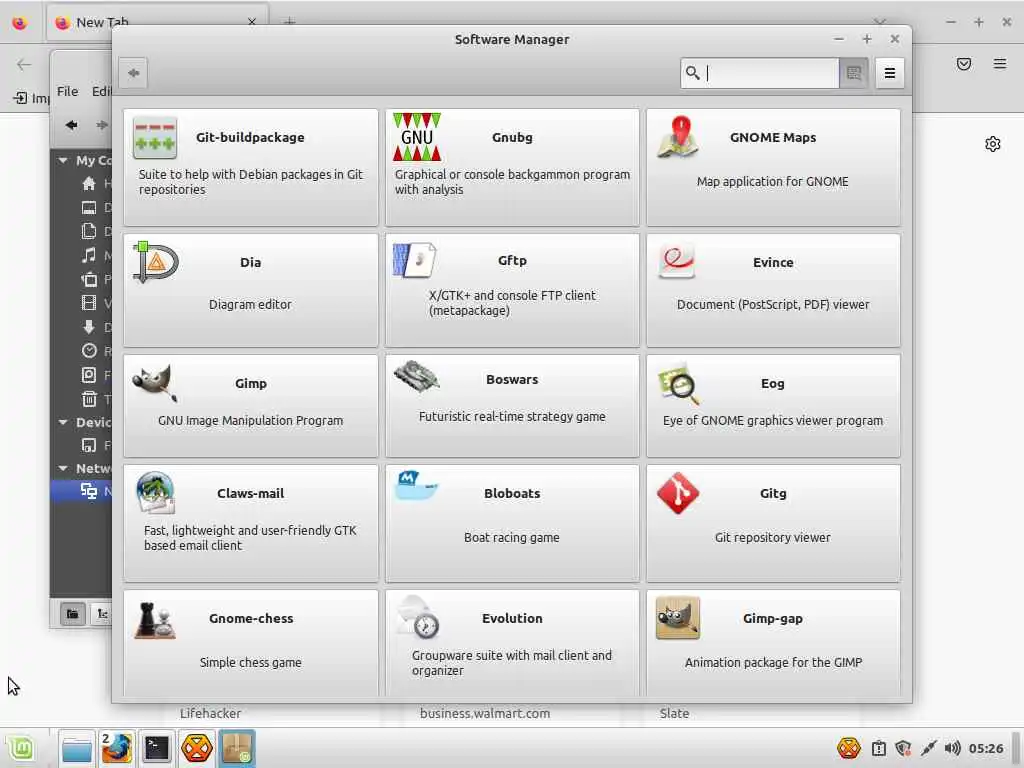Close the Firefox New Tab tab
The width and height of the screenshot is (1024, 768).
tap(252, 22)
